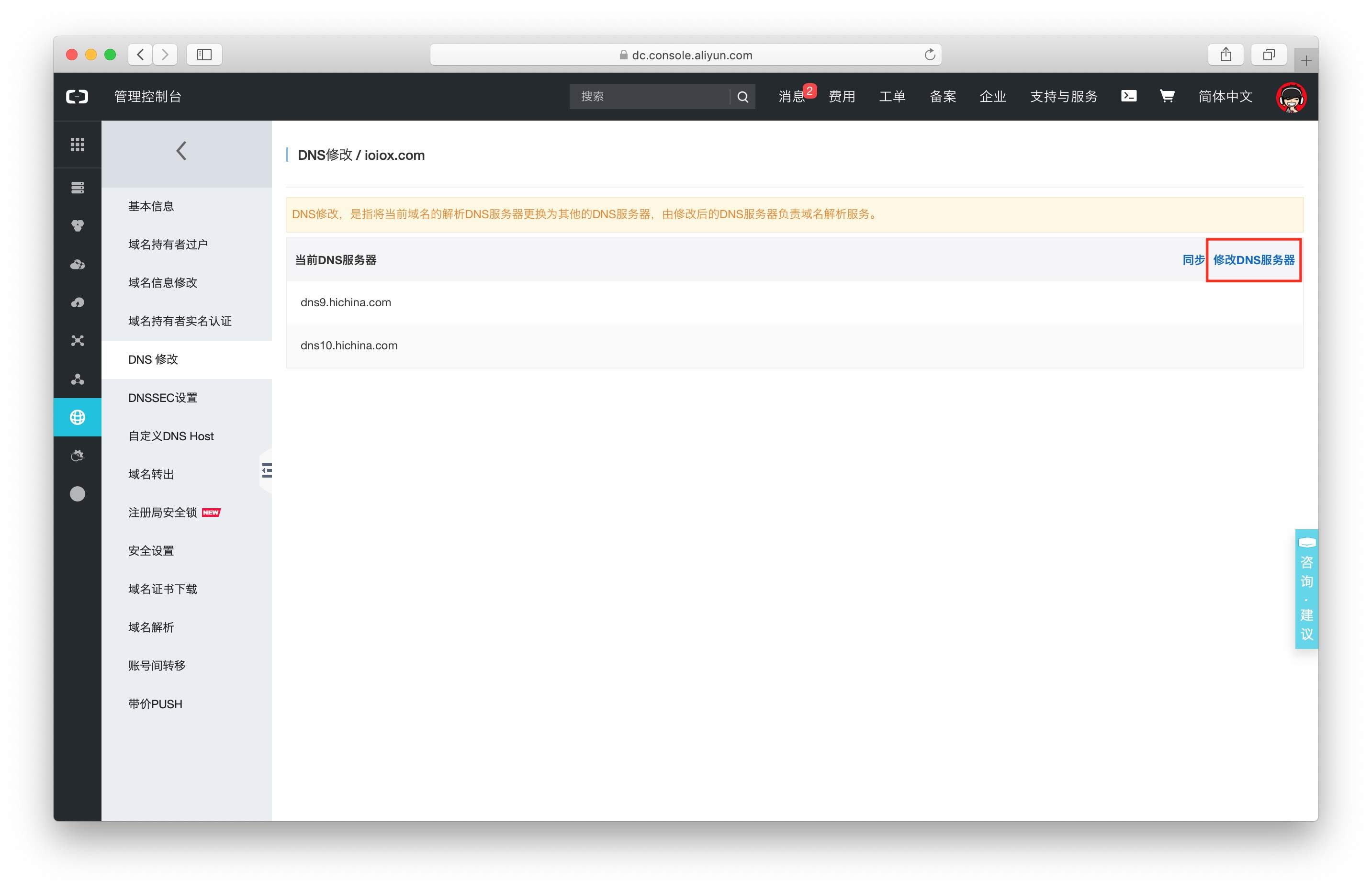Open the products grid menu icon
The image size is (1372, 892).
click(77, 144)
